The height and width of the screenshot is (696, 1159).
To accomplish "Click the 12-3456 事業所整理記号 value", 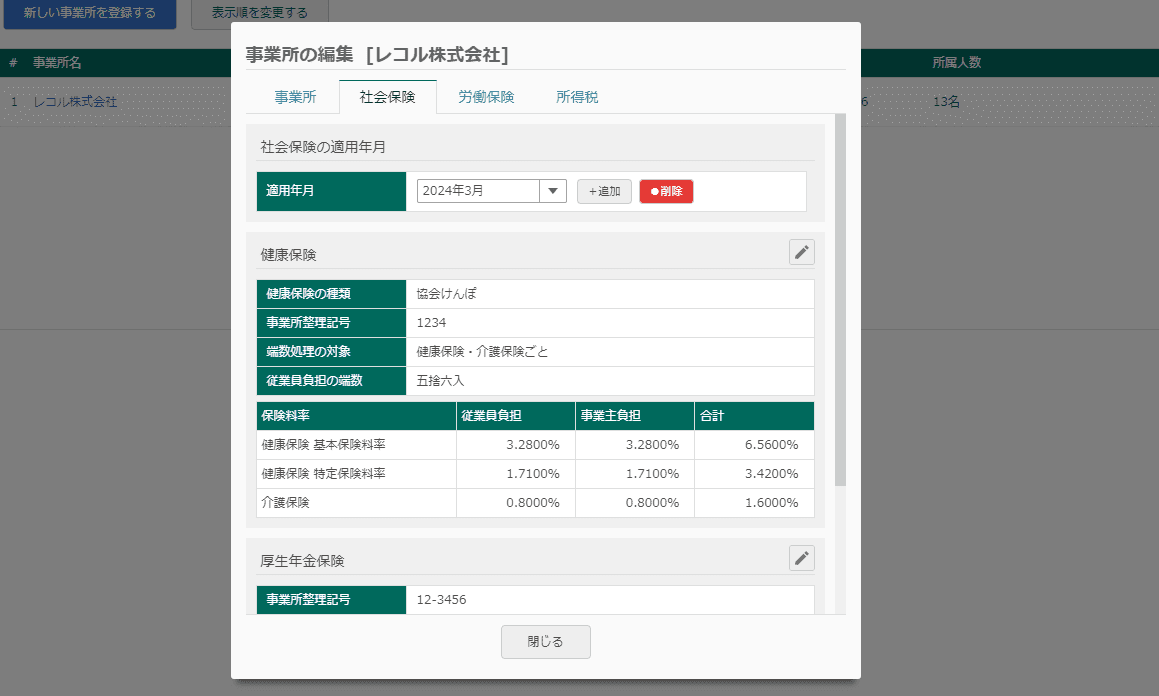I will coord(442,600).
